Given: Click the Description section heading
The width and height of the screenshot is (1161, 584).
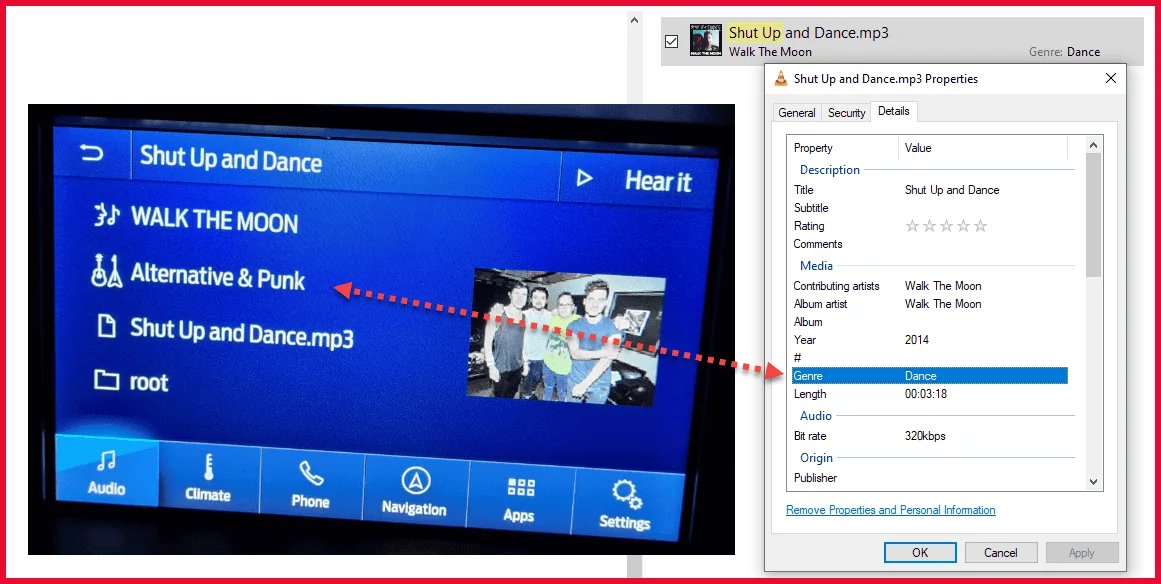Looking at the screenshot, I should coord(829,170).
